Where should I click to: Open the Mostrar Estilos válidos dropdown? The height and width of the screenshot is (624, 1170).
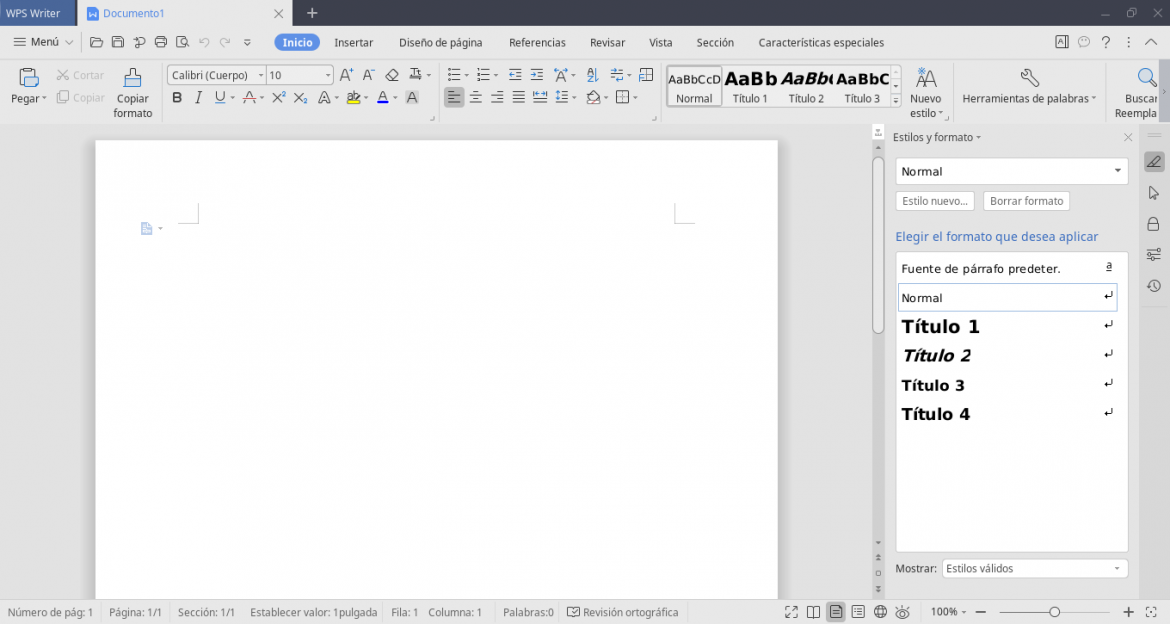point(1034,568)
